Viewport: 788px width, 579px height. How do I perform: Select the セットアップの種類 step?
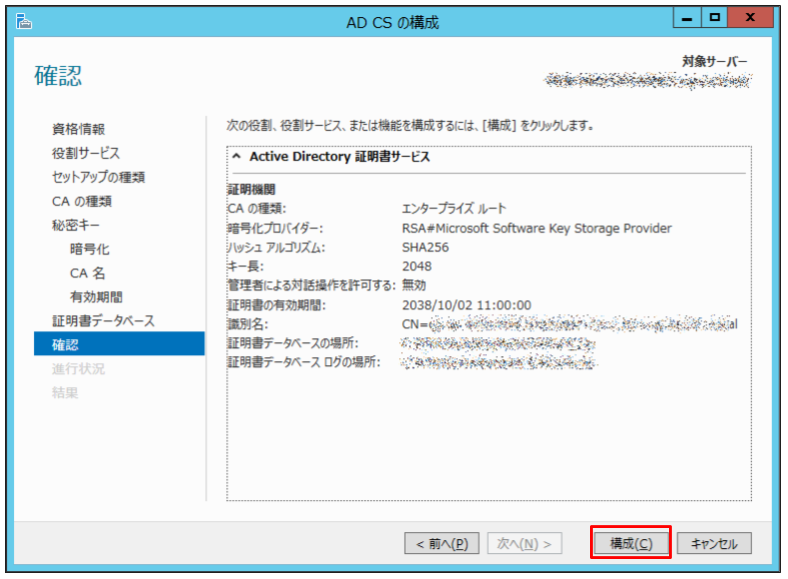coord(98,177)
